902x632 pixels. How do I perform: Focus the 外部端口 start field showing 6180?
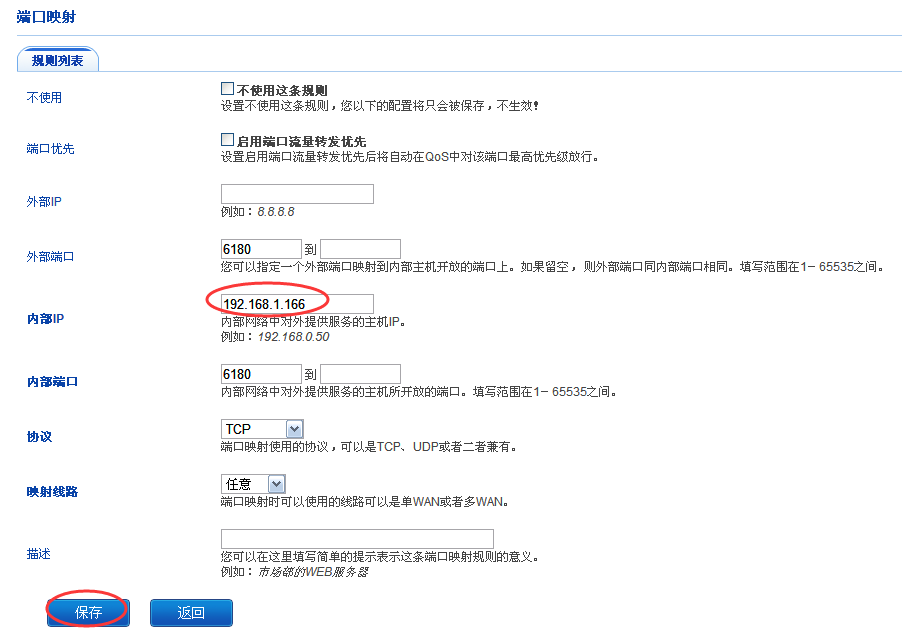[261, 249]
